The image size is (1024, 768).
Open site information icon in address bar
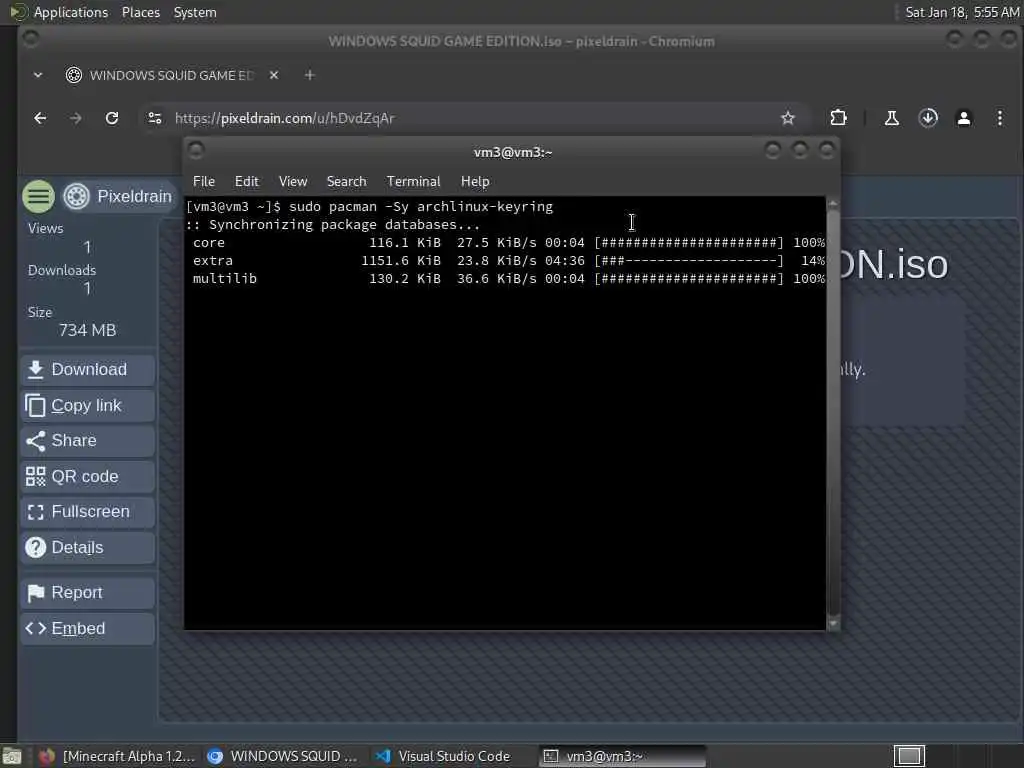point(155,118)
